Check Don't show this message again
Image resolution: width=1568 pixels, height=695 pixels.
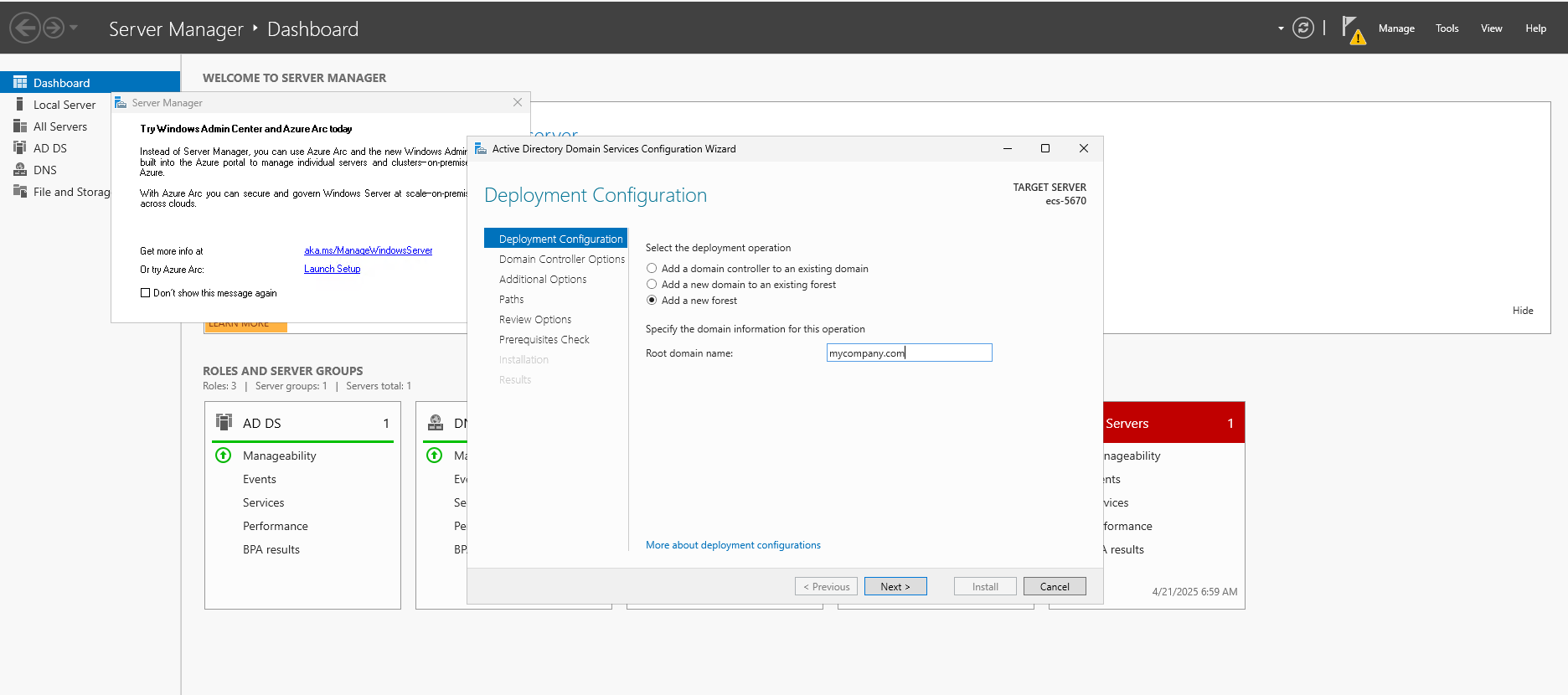coord(146,293)
